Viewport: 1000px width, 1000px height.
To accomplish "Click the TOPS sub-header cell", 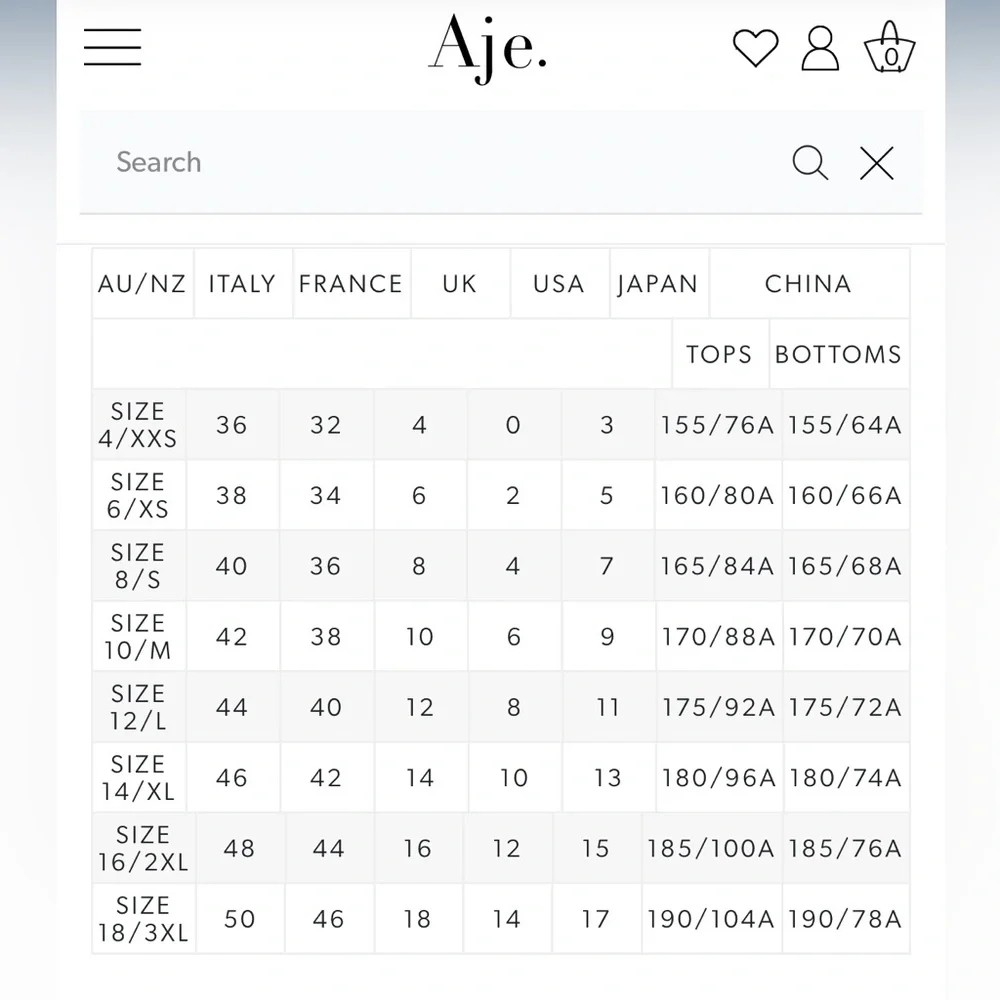I will [719, 354].
